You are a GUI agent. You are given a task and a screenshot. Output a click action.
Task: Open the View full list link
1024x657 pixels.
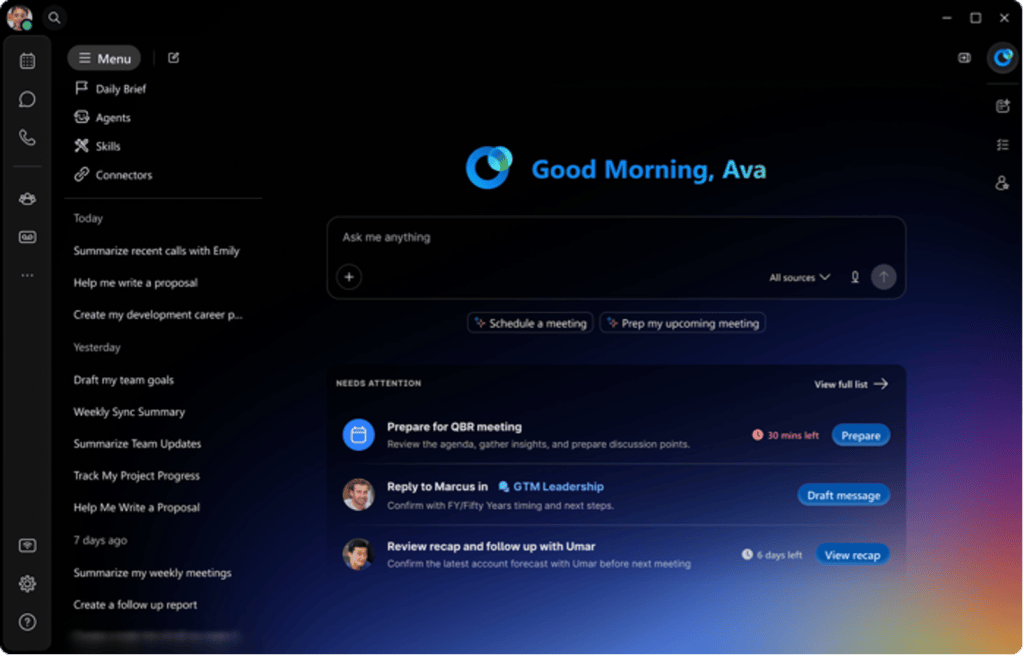pos(851,385)
